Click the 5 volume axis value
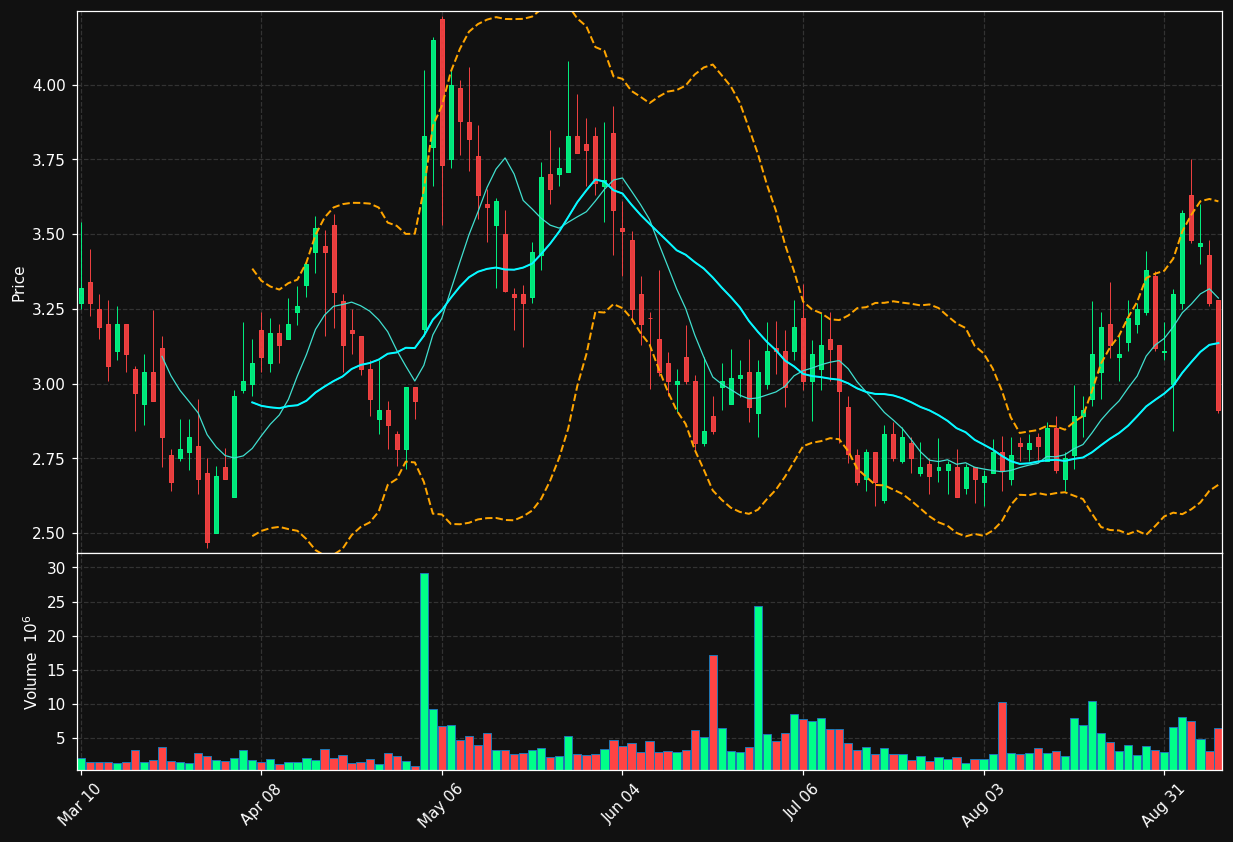 click(63, 738)
